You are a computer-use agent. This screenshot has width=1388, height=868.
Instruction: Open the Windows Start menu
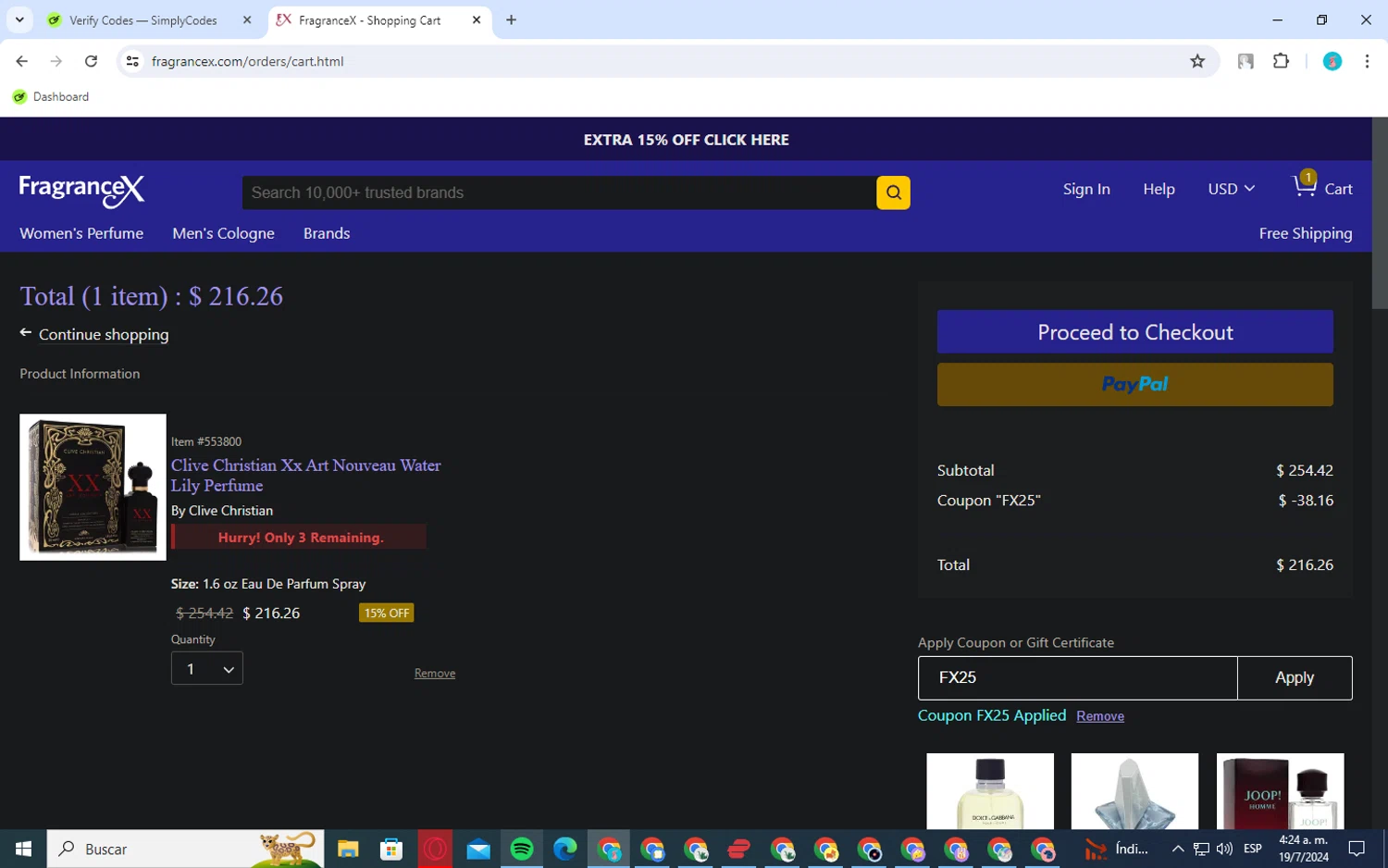[23, 849]
